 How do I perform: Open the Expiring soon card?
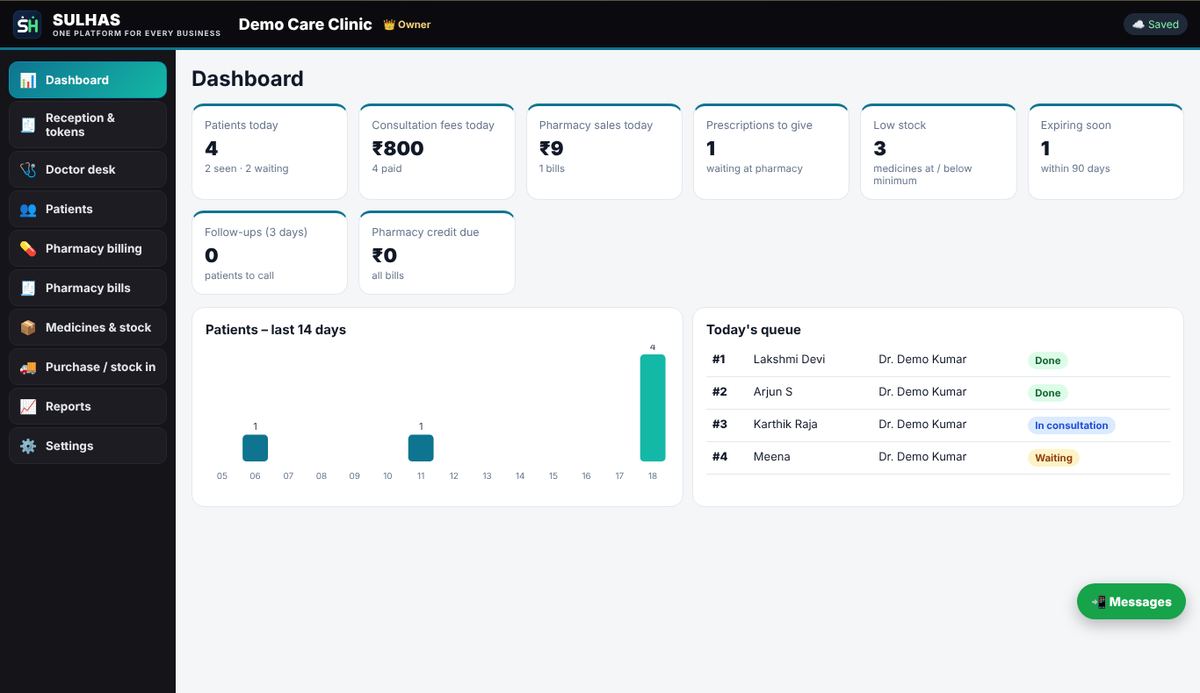point(1105,152)
